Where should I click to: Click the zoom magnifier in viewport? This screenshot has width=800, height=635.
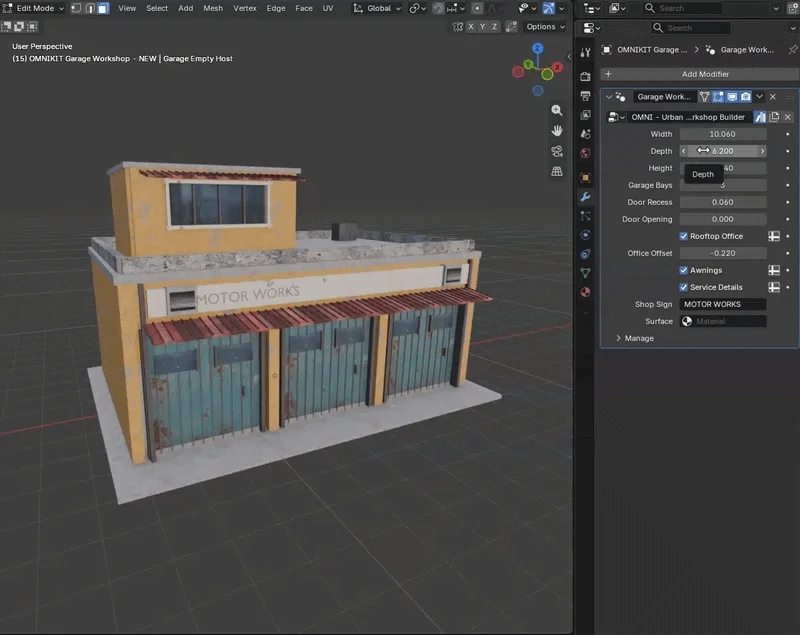[x=557, y=110]
